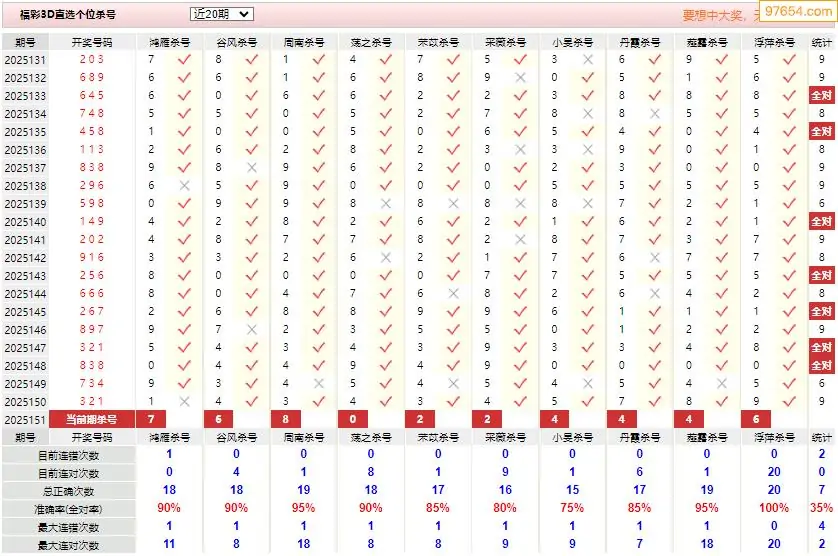Select draw number 458 in row 2025135
This screenshot has width=838, height=556.
pos(92,132)
